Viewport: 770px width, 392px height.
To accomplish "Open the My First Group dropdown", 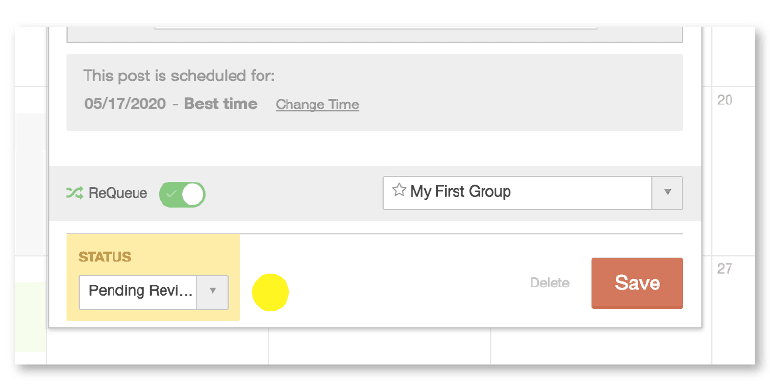I will click(x=533, y=193).
